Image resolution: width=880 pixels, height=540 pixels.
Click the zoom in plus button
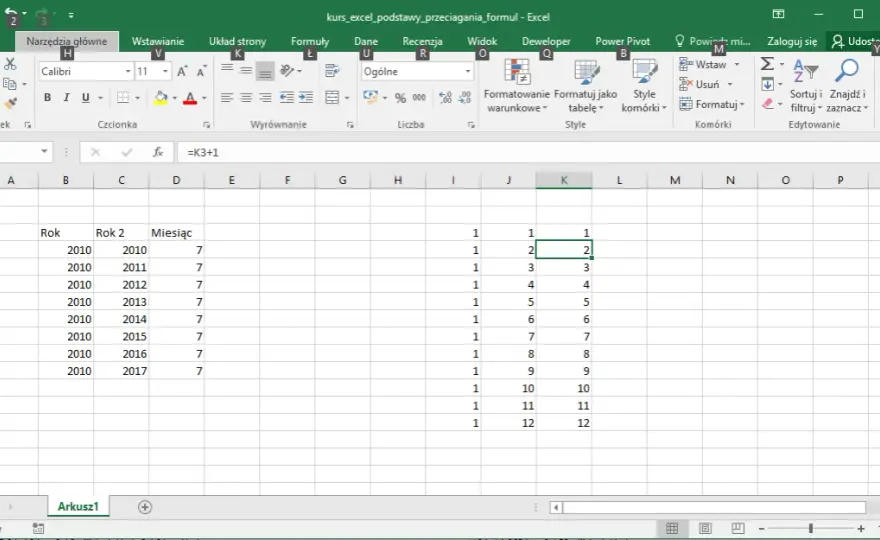click(x=860, y=528)
